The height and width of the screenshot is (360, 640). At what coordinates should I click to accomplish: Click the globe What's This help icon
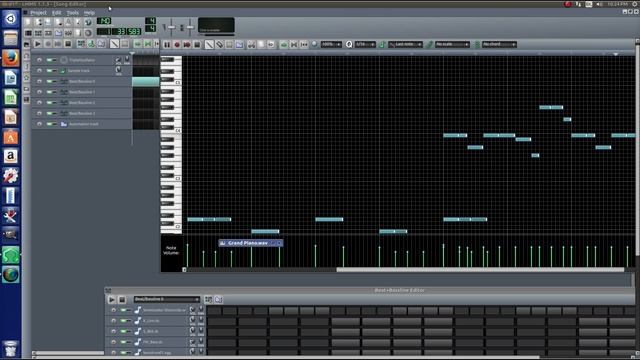(88, 22)
